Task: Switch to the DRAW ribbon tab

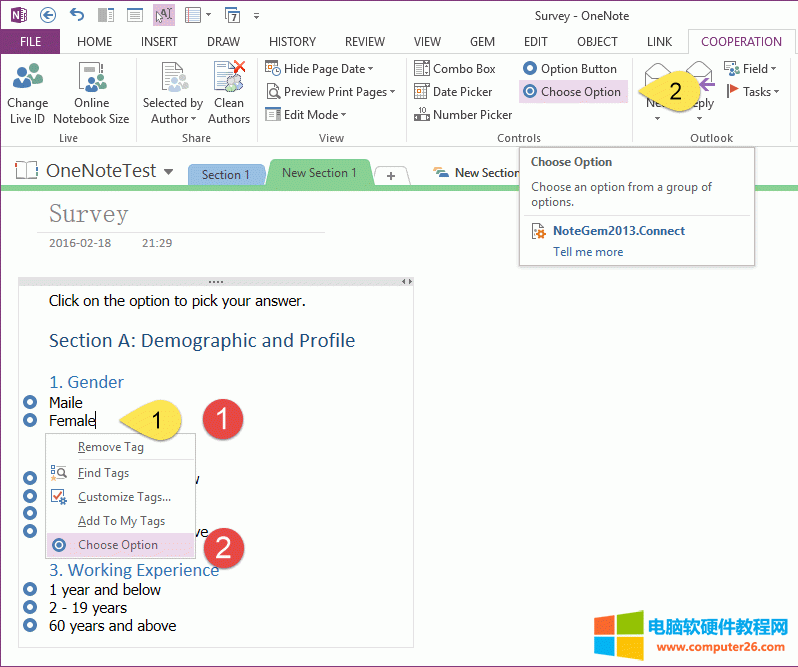Action: (x=223, y=42)
